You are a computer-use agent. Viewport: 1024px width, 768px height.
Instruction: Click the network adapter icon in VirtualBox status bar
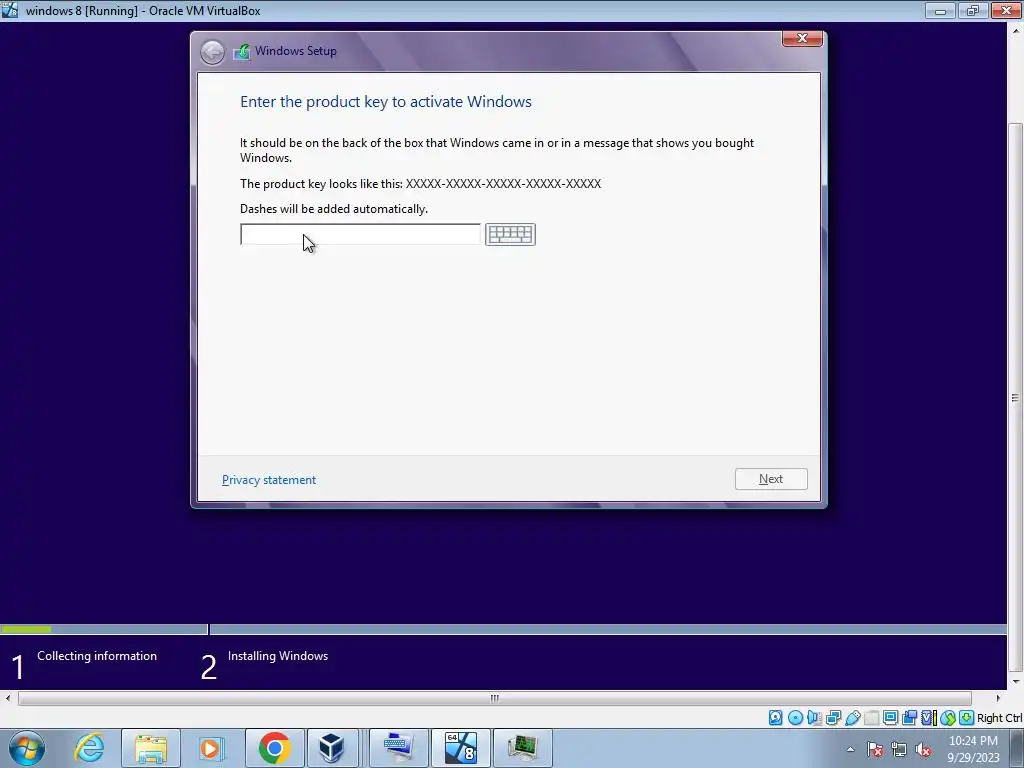pyautogui.click(x=833, y=718)
